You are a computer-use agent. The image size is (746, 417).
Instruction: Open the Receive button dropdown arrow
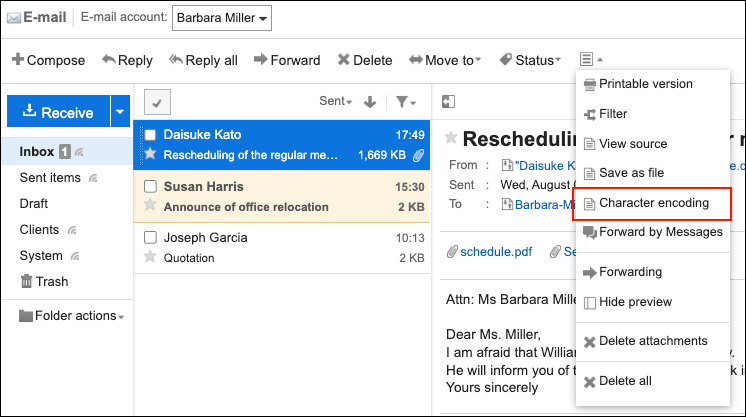pyautogui.click(x=120, y=111)
